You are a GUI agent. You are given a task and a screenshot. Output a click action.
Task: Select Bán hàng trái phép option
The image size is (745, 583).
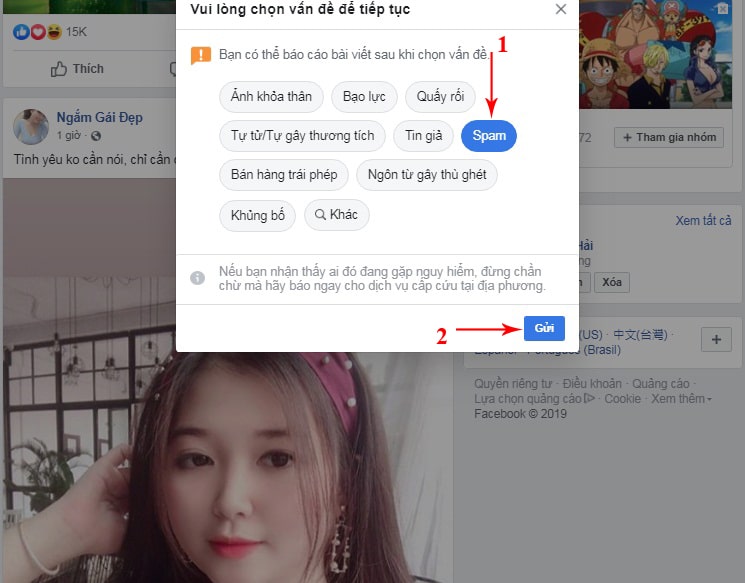tap(284, 175)
